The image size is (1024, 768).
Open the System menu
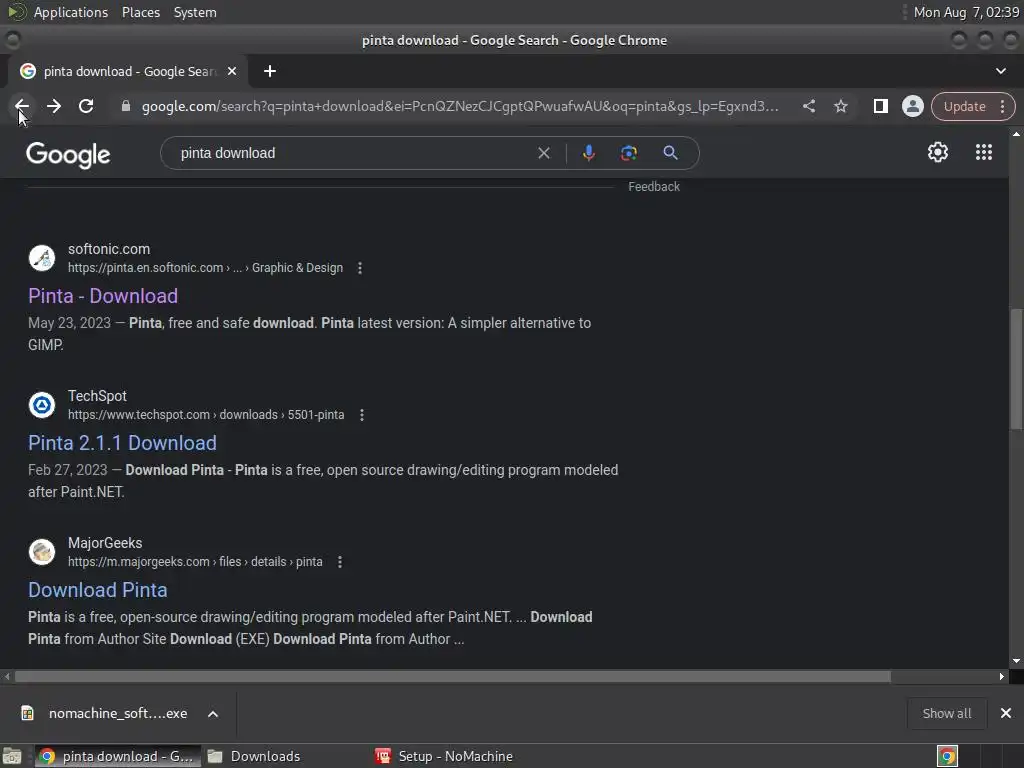[x=195, y=12]
